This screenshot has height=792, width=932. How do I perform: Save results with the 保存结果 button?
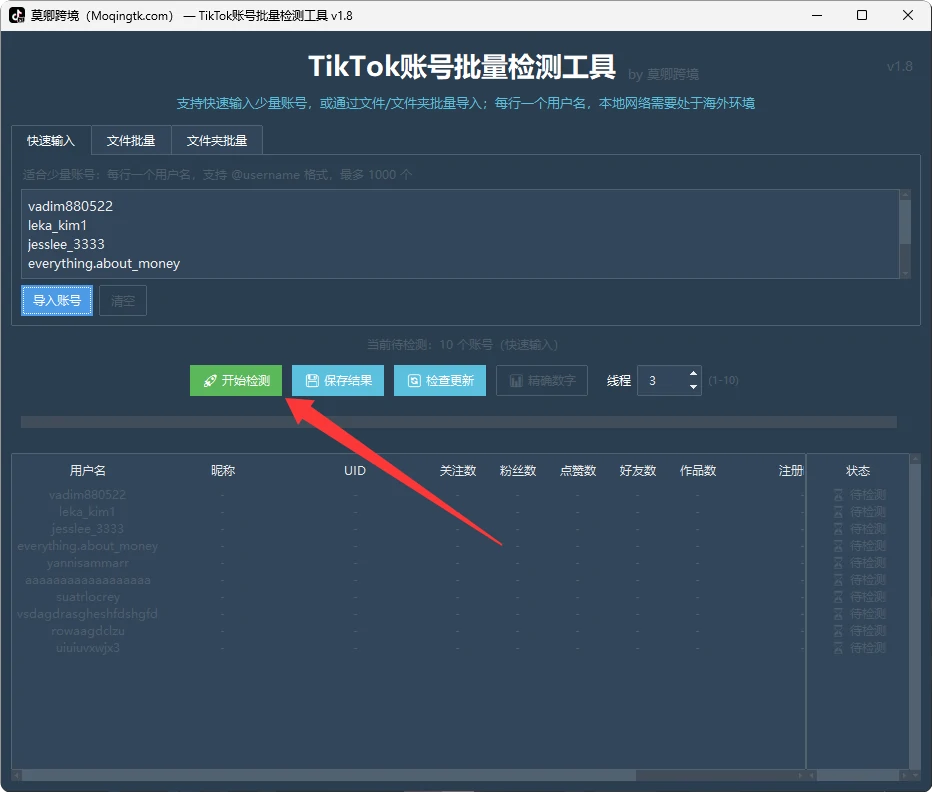pyautogui.click(x=338, y=381)
